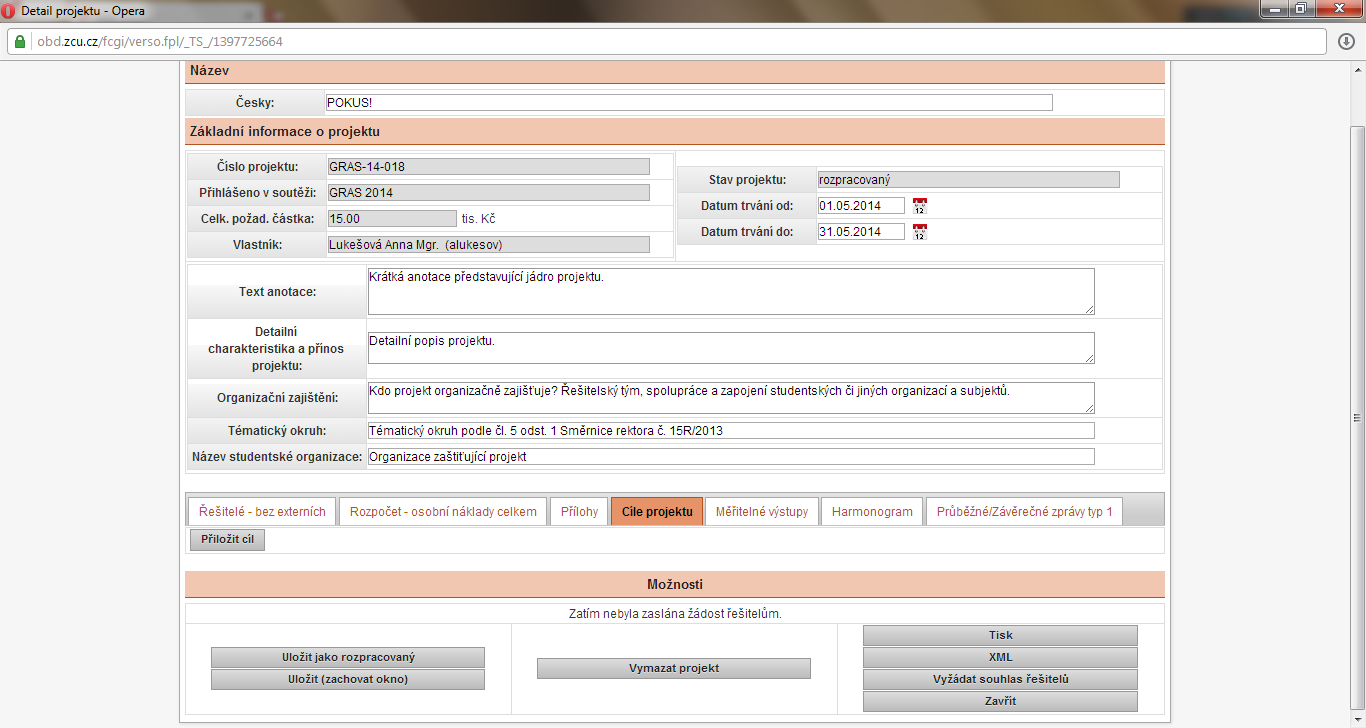Click the Organizační zajištění textarea

point(731,397)
